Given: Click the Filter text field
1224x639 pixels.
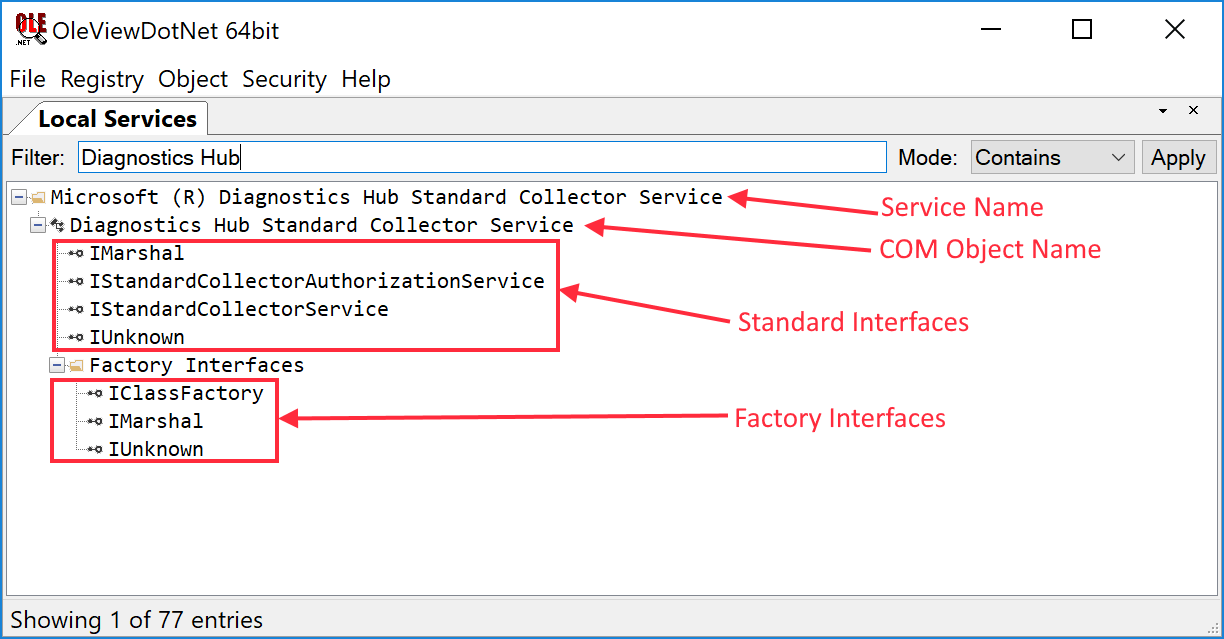Looking at the screenshot, I should coord(482,158).
